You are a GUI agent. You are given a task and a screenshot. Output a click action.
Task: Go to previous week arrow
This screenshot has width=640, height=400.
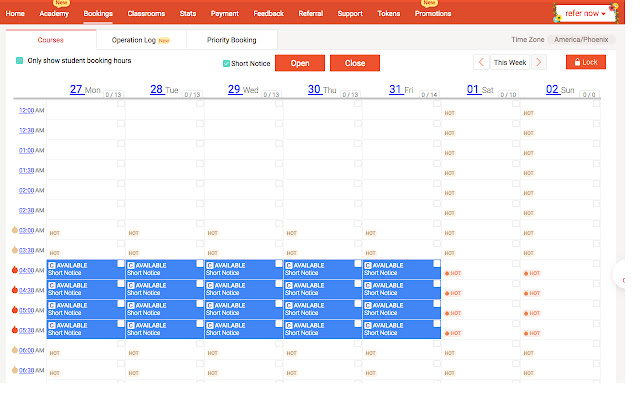[x=481, y=62]
